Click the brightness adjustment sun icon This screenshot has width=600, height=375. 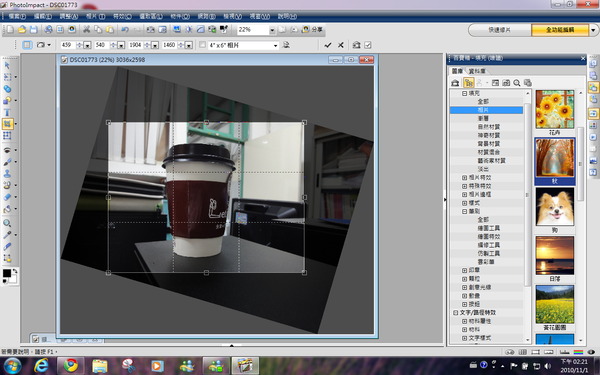click(189, 29)
